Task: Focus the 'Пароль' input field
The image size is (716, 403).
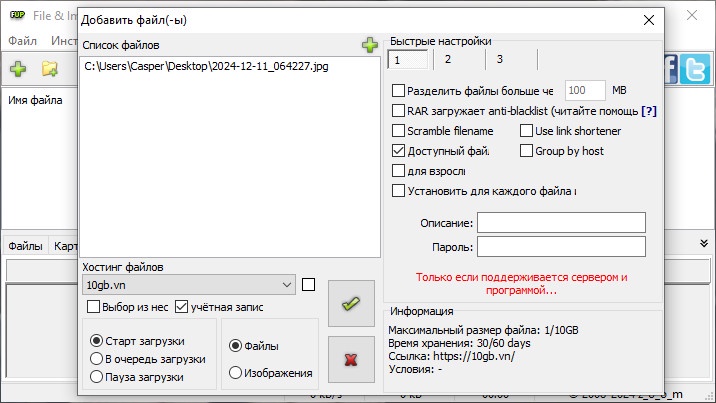Action: coord(561,246)
